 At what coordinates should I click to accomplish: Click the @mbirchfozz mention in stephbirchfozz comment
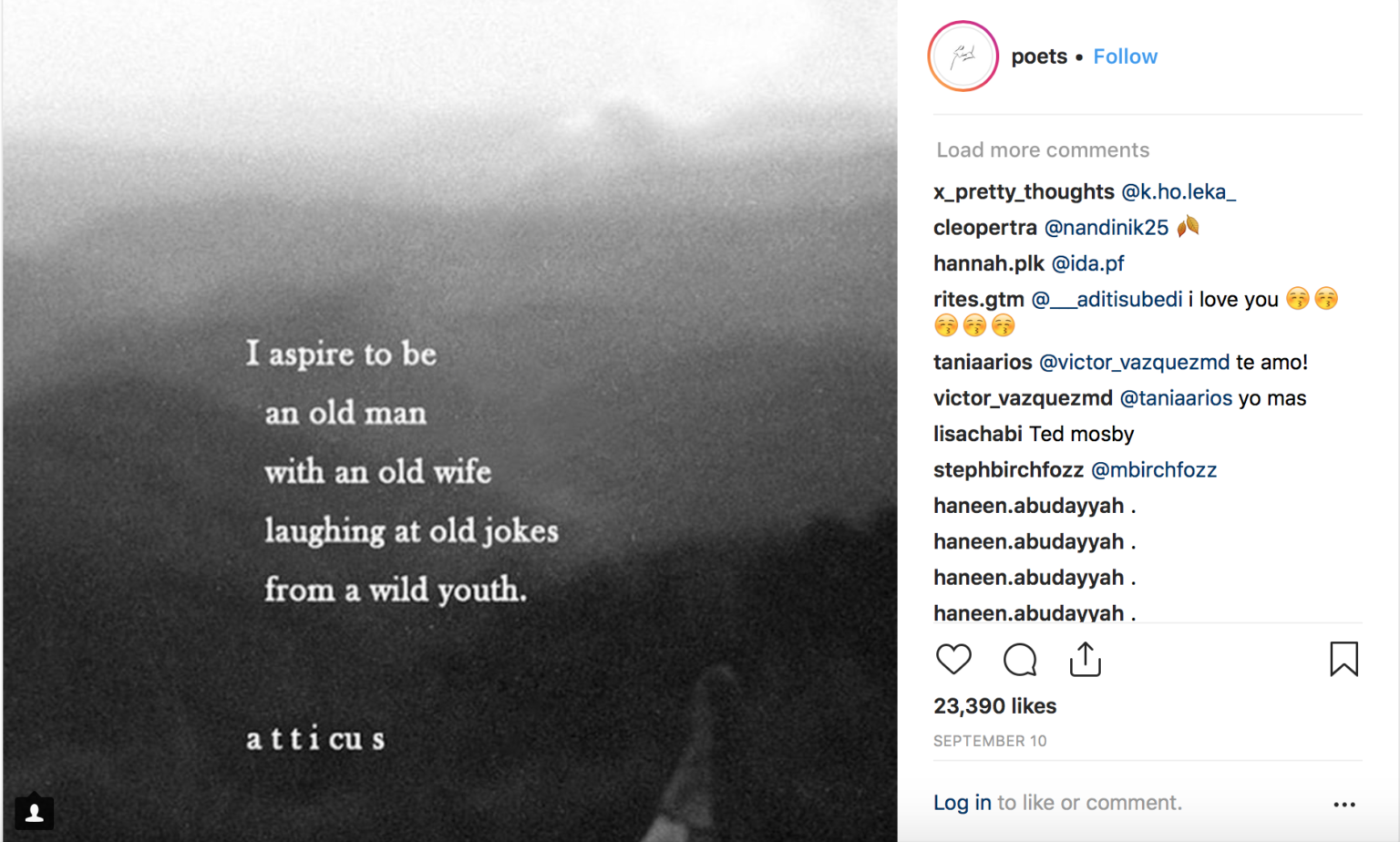pos(1154,469)
